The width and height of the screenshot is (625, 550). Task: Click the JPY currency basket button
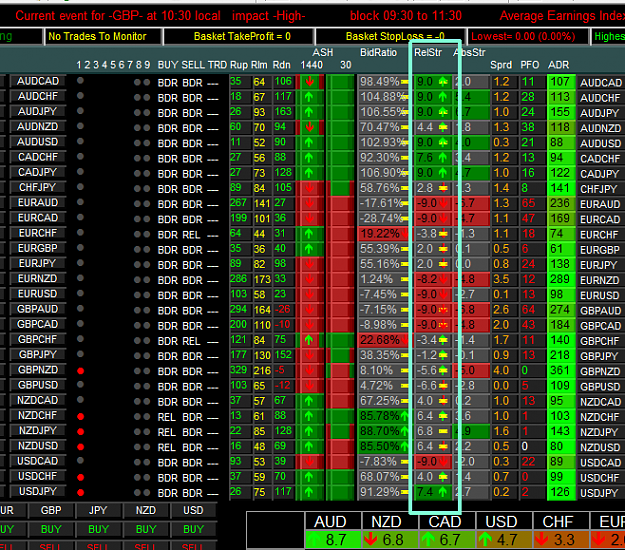pos(98,511)
